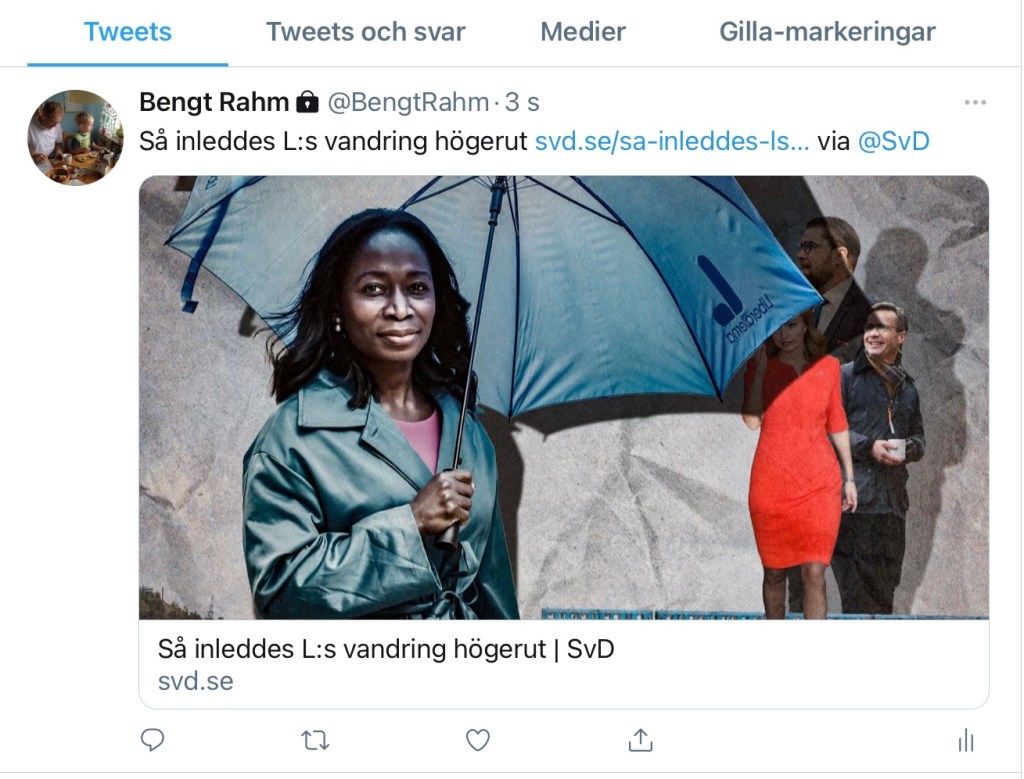Select the Medier tab
This screenshot has width=1024, height=779.
click(x=583, y=32)
